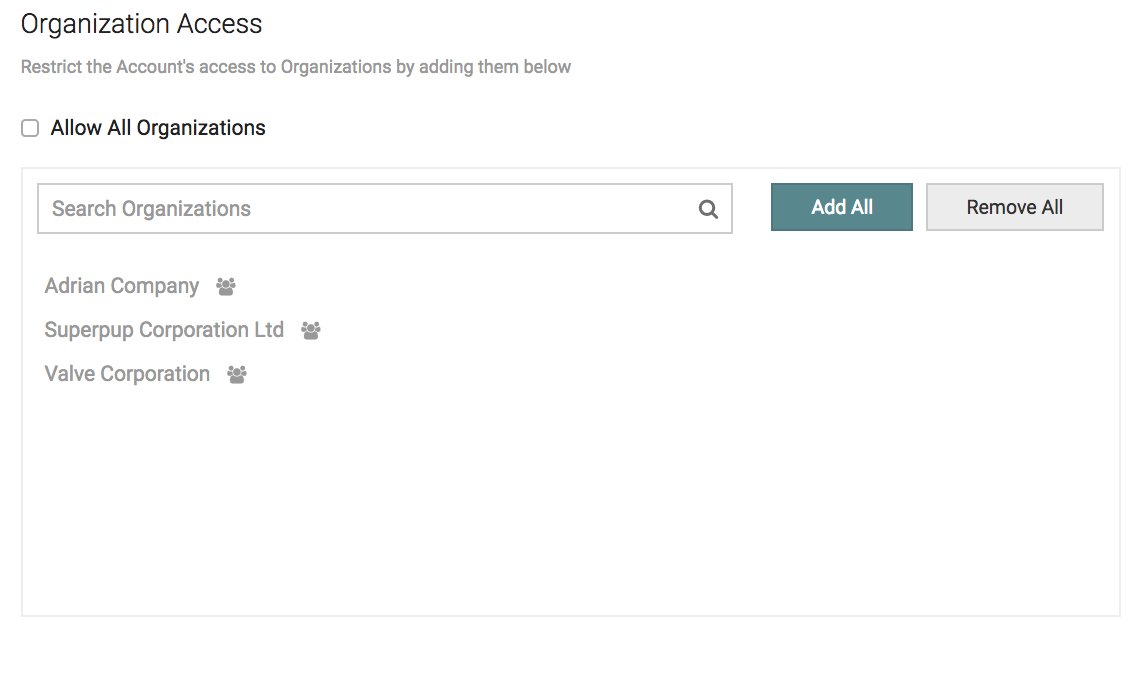Screen dimensions: 1143x681
Task: Select Valve Corporation from the list
Action: coord(127,374)
